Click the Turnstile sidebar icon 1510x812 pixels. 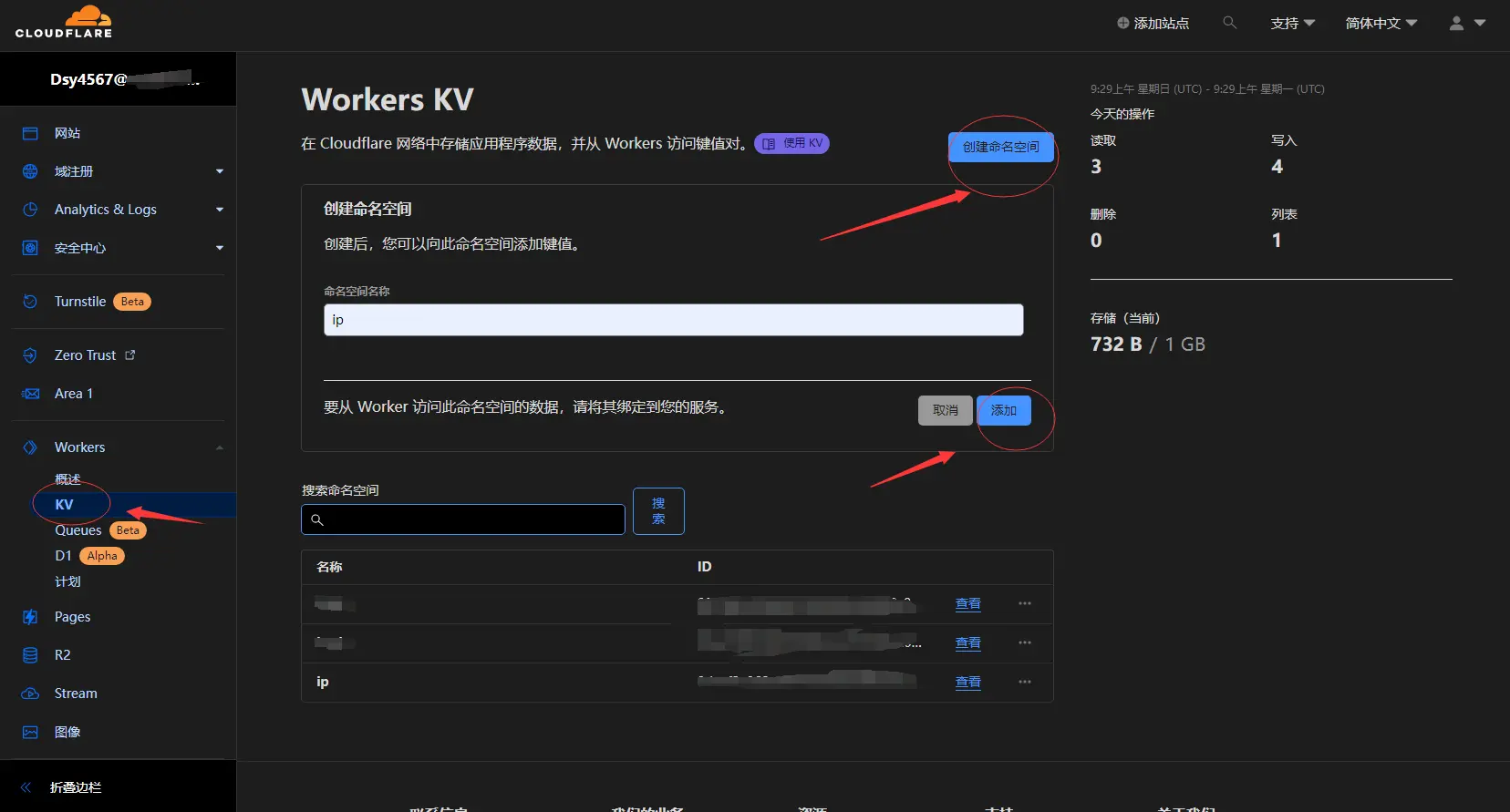pyautogui.click(x=30, y=302)
